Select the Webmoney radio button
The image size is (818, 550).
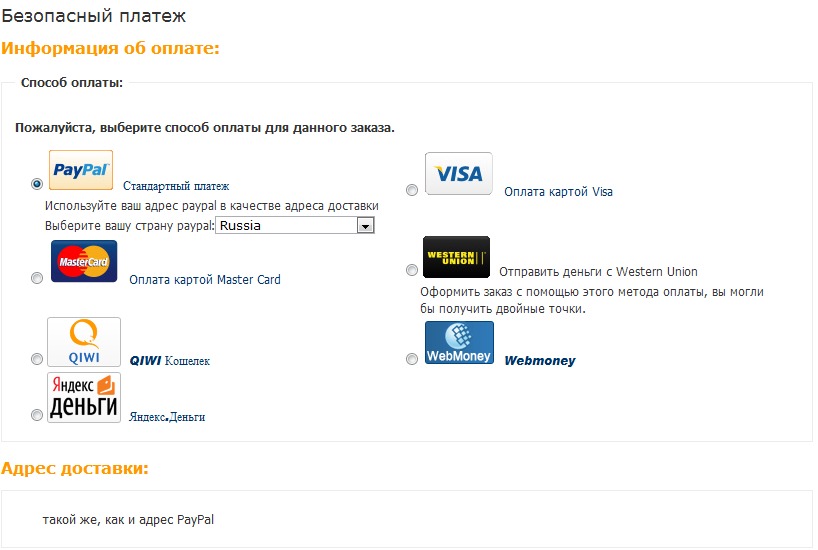point(412,359)
